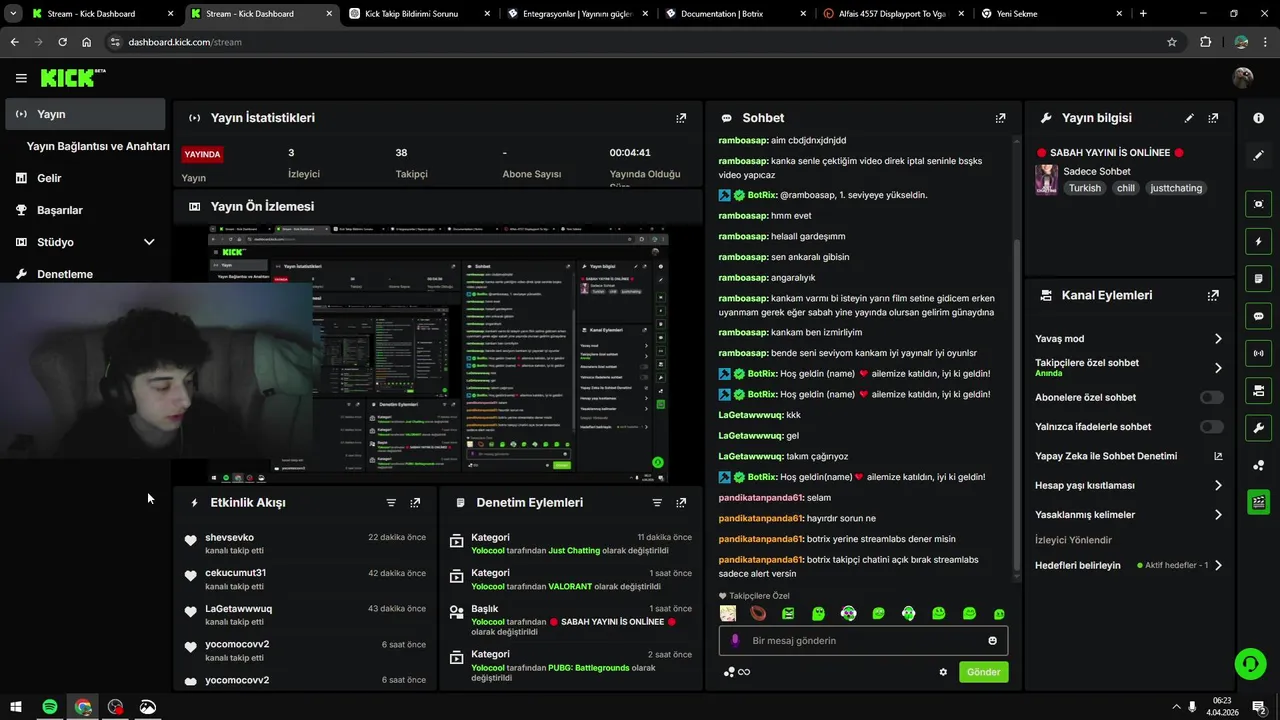Click the Turkish tag in stream info
1280x720 pixels.
tap(1085, 188)
